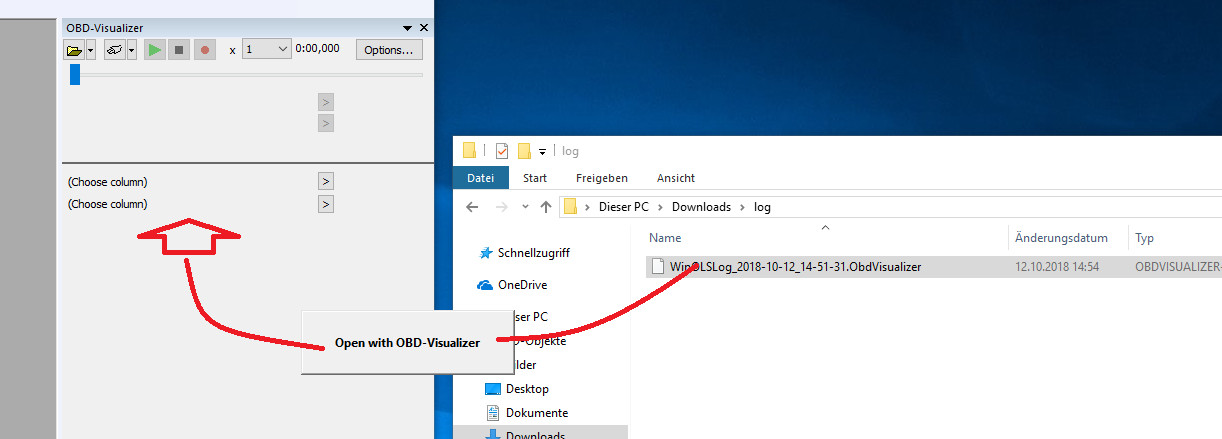This screenshot has width=1222, height=439.
Task: Start playback with the green play button
Action: tap(154, 49)
